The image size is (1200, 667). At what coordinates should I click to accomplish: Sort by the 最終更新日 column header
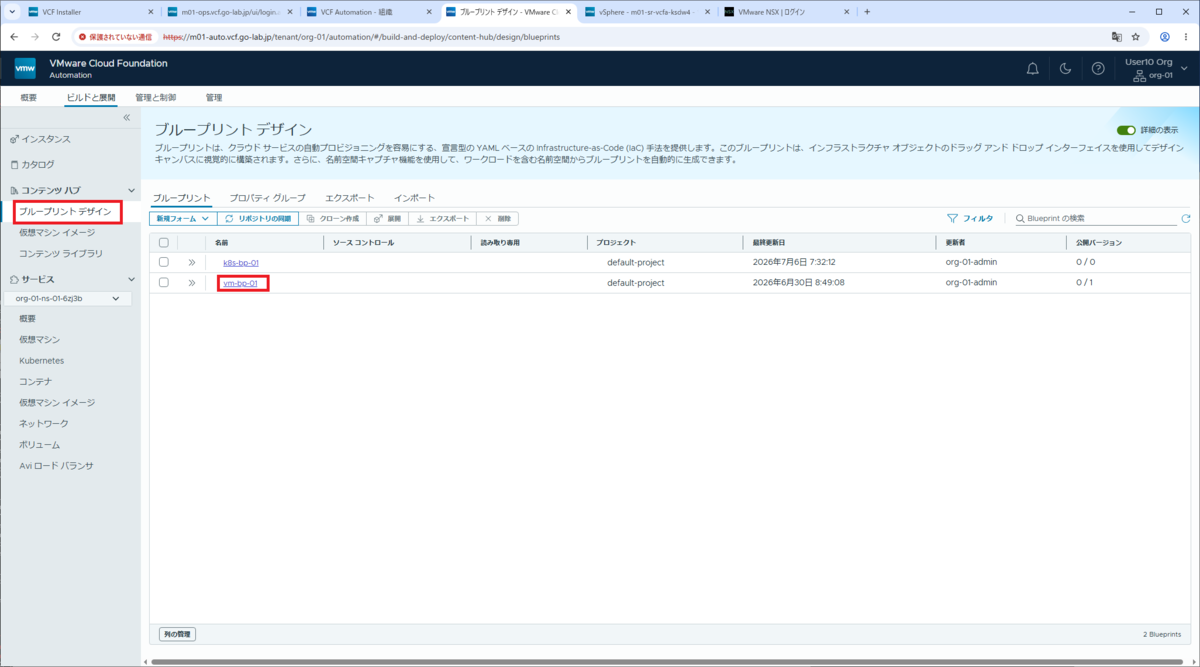coord(769,243)
